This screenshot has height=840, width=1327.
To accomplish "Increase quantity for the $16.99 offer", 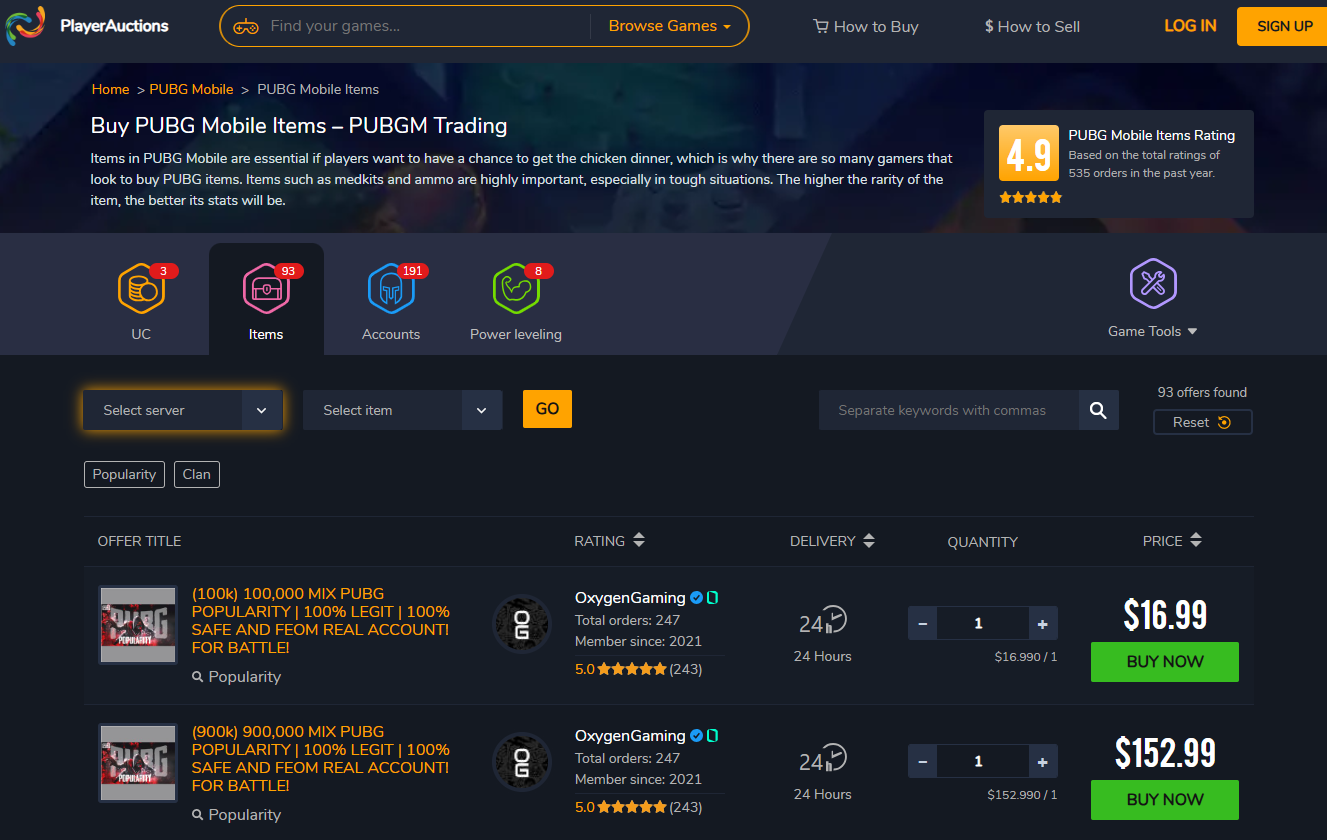I will coord(1043,623).
